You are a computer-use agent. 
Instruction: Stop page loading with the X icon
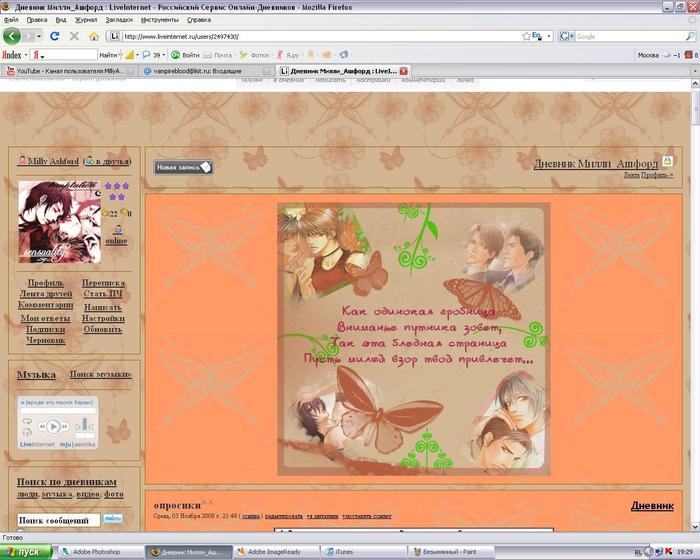pos(75,36)
